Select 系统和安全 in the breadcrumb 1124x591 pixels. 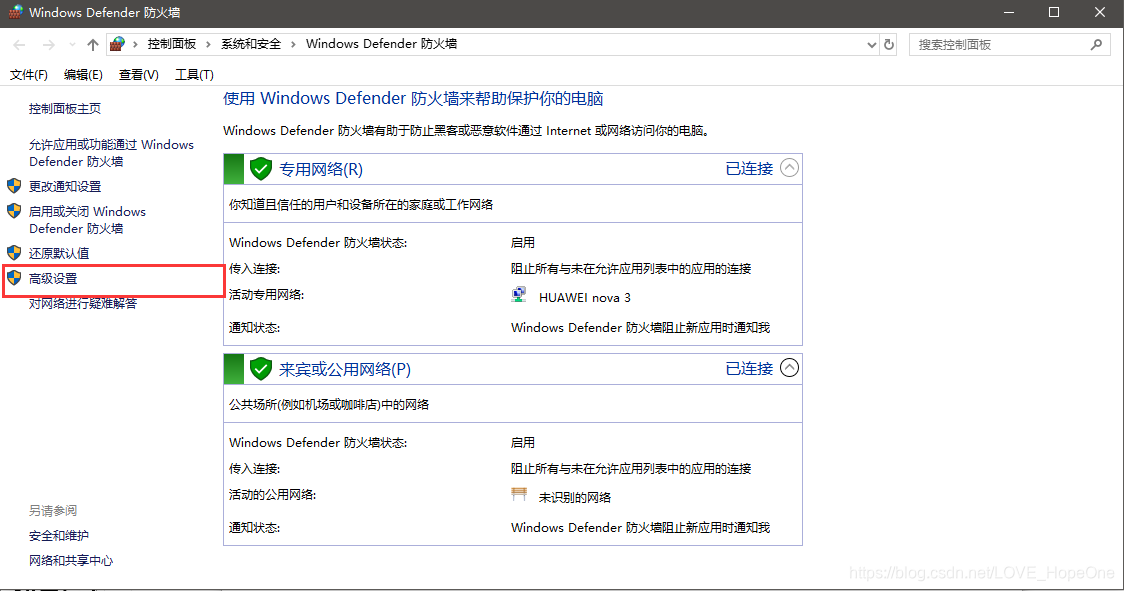tap(251, 44)
